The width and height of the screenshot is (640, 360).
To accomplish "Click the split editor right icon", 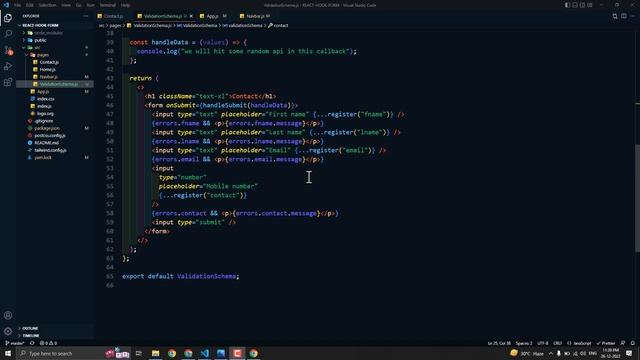I will pos(624,16).
